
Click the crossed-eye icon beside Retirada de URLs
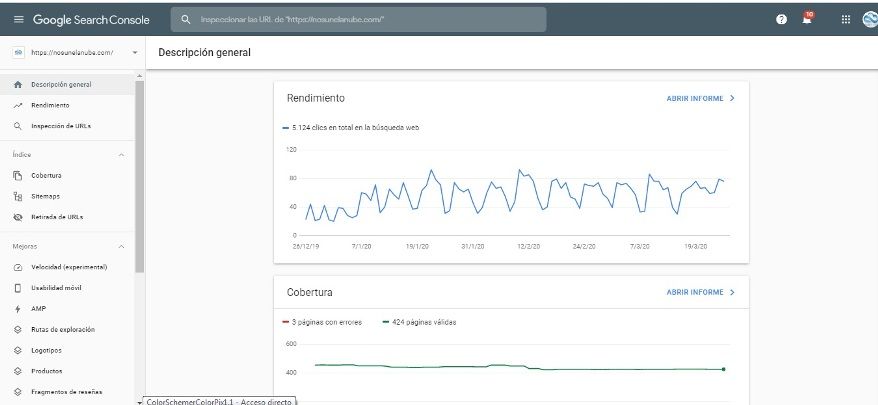pyautogui.click(x=18, y=217)
